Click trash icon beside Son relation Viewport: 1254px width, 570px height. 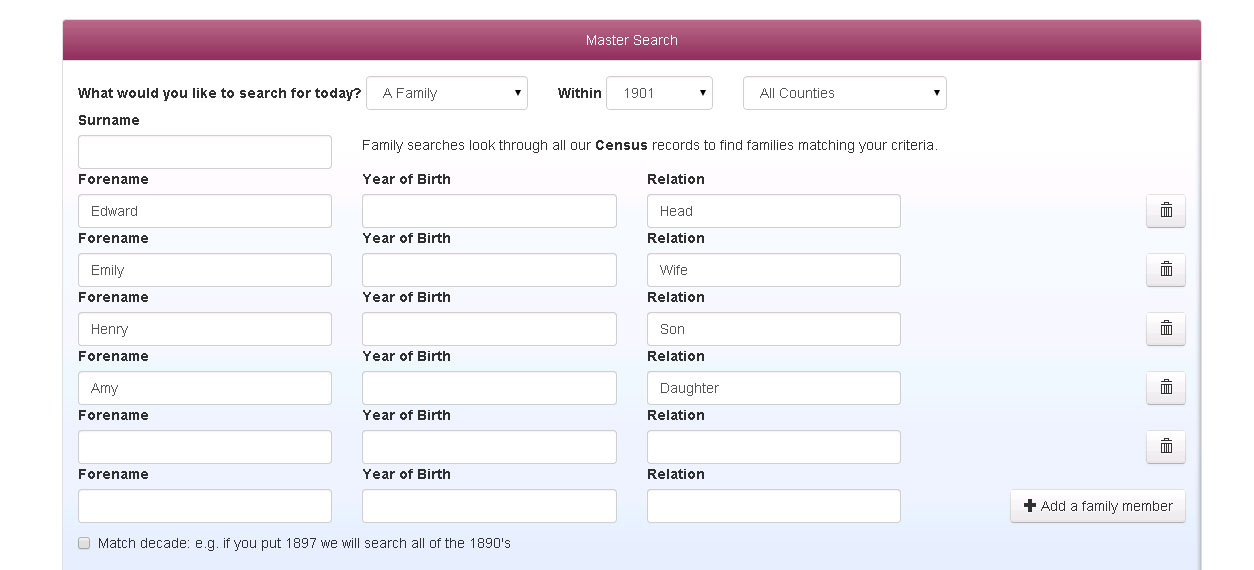pyautogui.click(x=1165, y=329)
